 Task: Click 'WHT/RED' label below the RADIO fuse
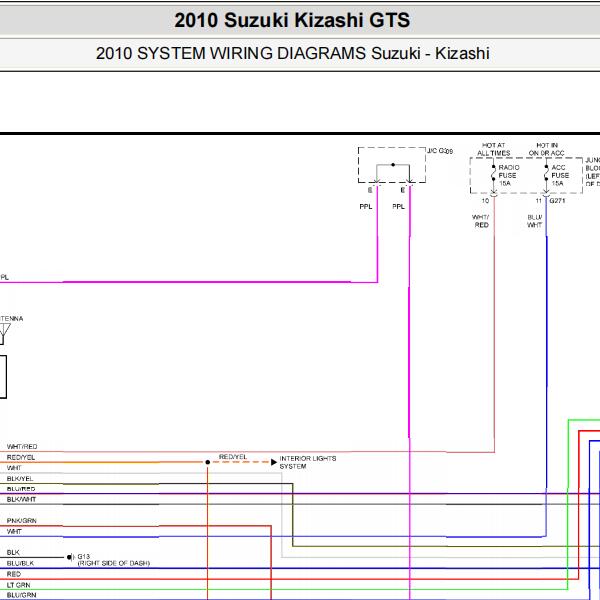tap(481, 221)
